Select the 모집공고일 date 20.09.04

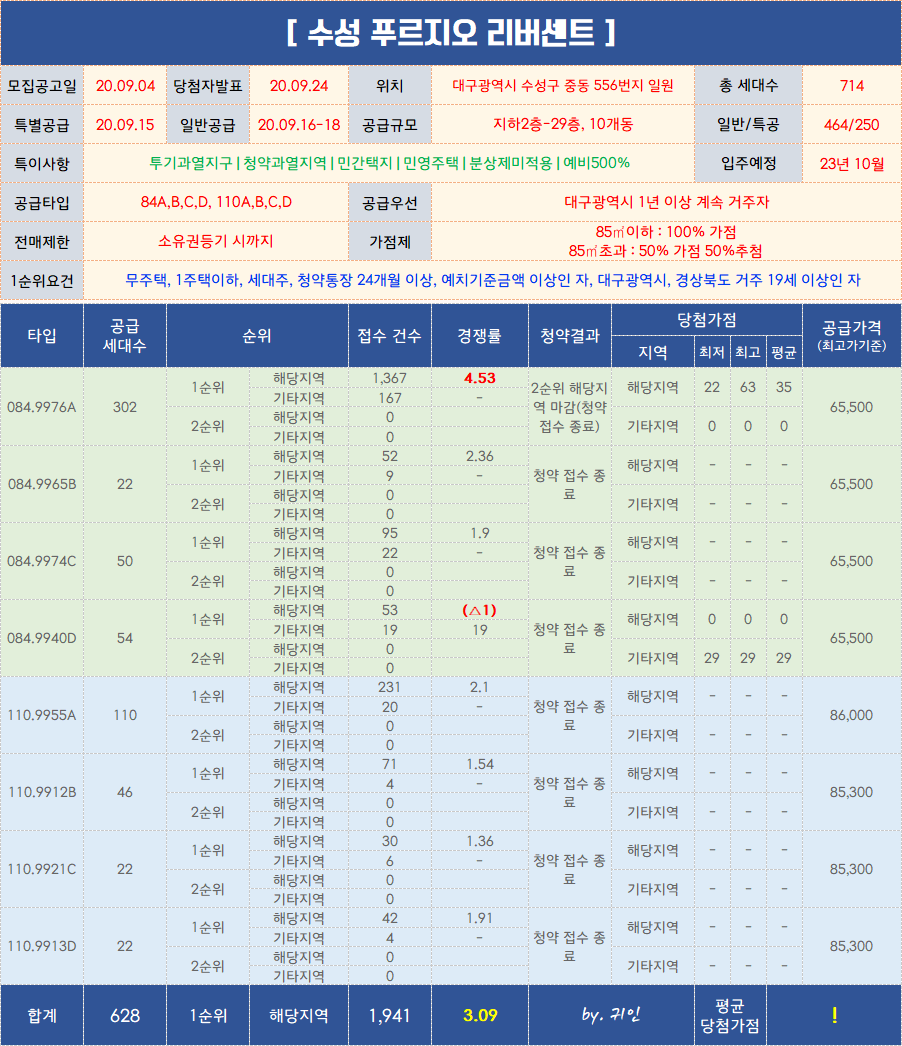click(125, 86)
